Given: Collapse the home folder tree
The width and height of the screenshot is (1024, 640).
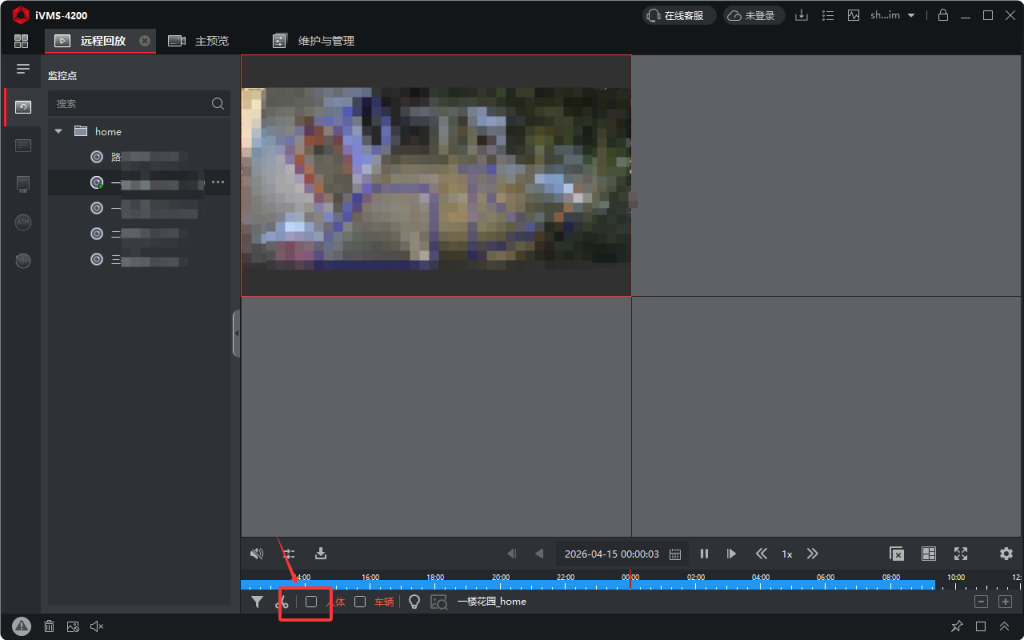Looking at the screenshot, I should 59,131.
